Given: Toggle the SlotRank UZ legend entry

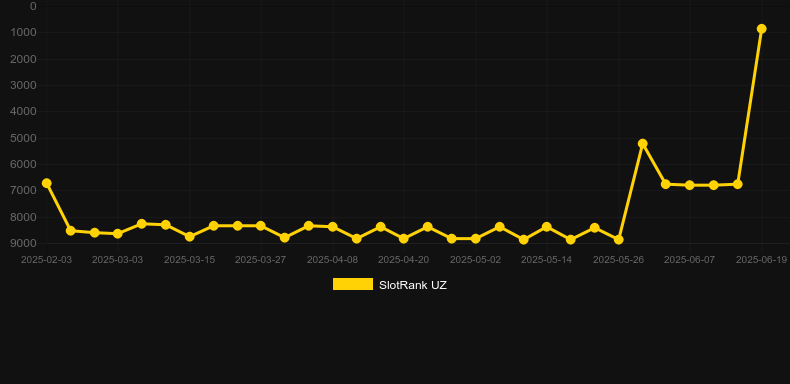Looking at the screenshot, I should 389,285.
